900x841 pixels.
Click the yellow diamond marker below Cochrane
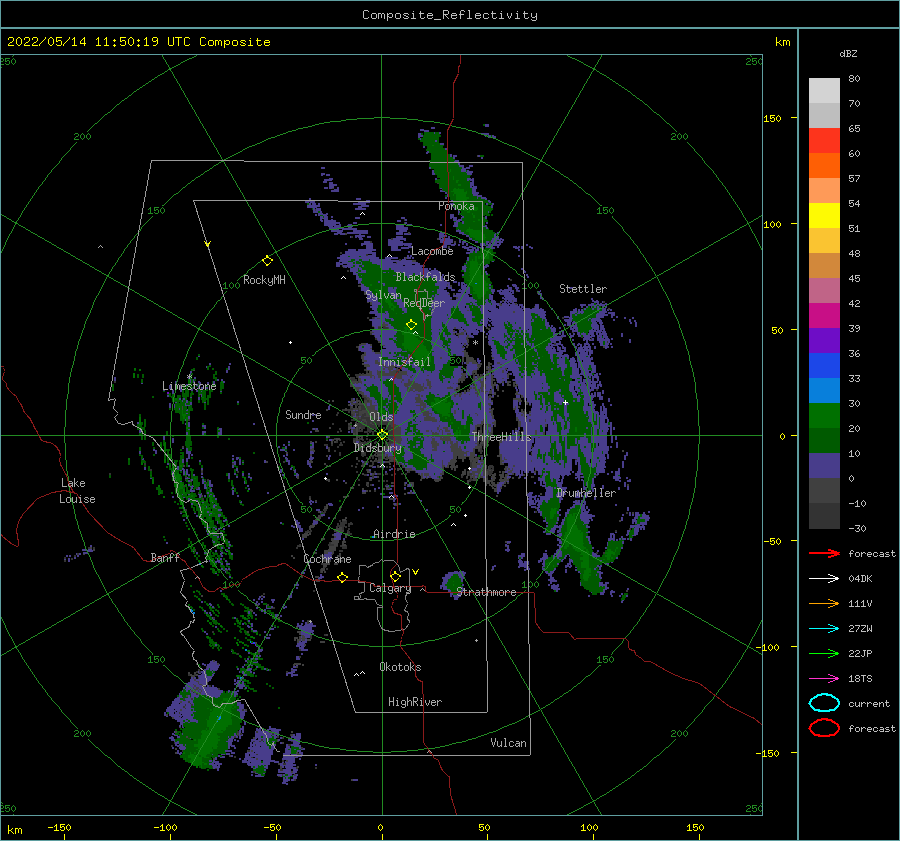[x=342, y=577]
